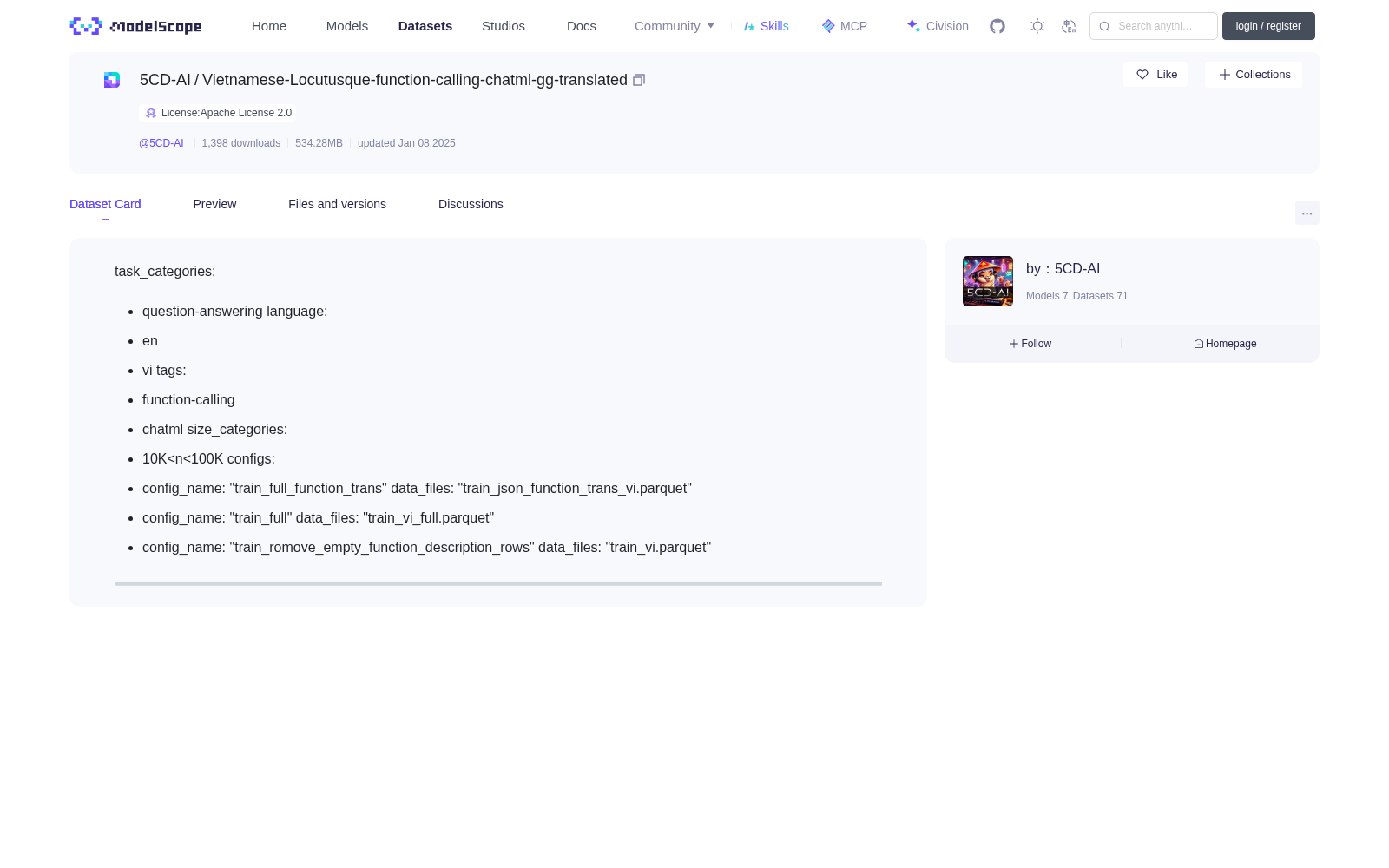Click the license badge icon
The width and height of the screenshot is (1389, 868).
(x=151, y=113)
